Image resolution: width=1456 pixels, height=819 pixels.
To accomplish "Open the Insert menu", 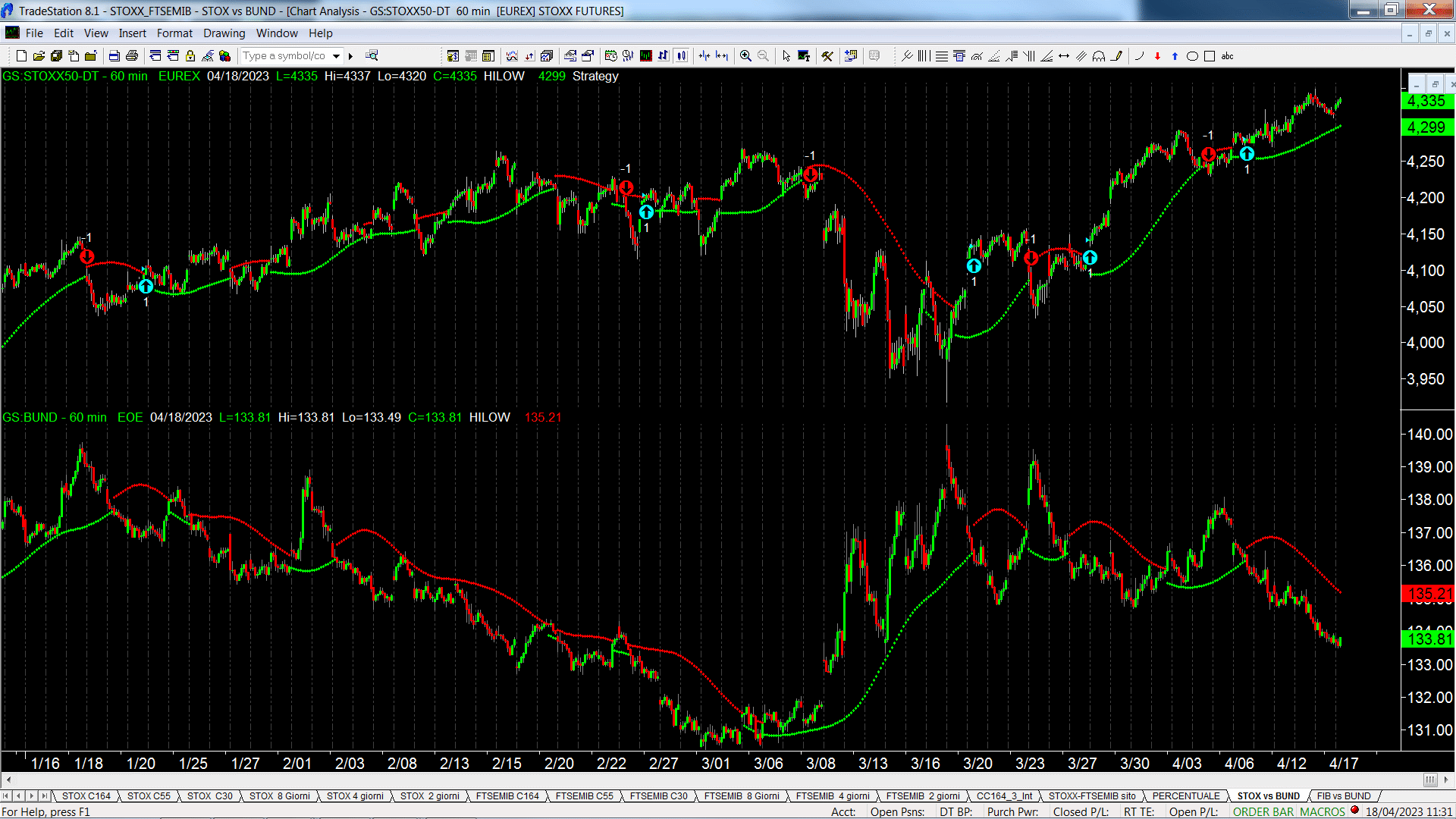I will click(x=133, y=33).
